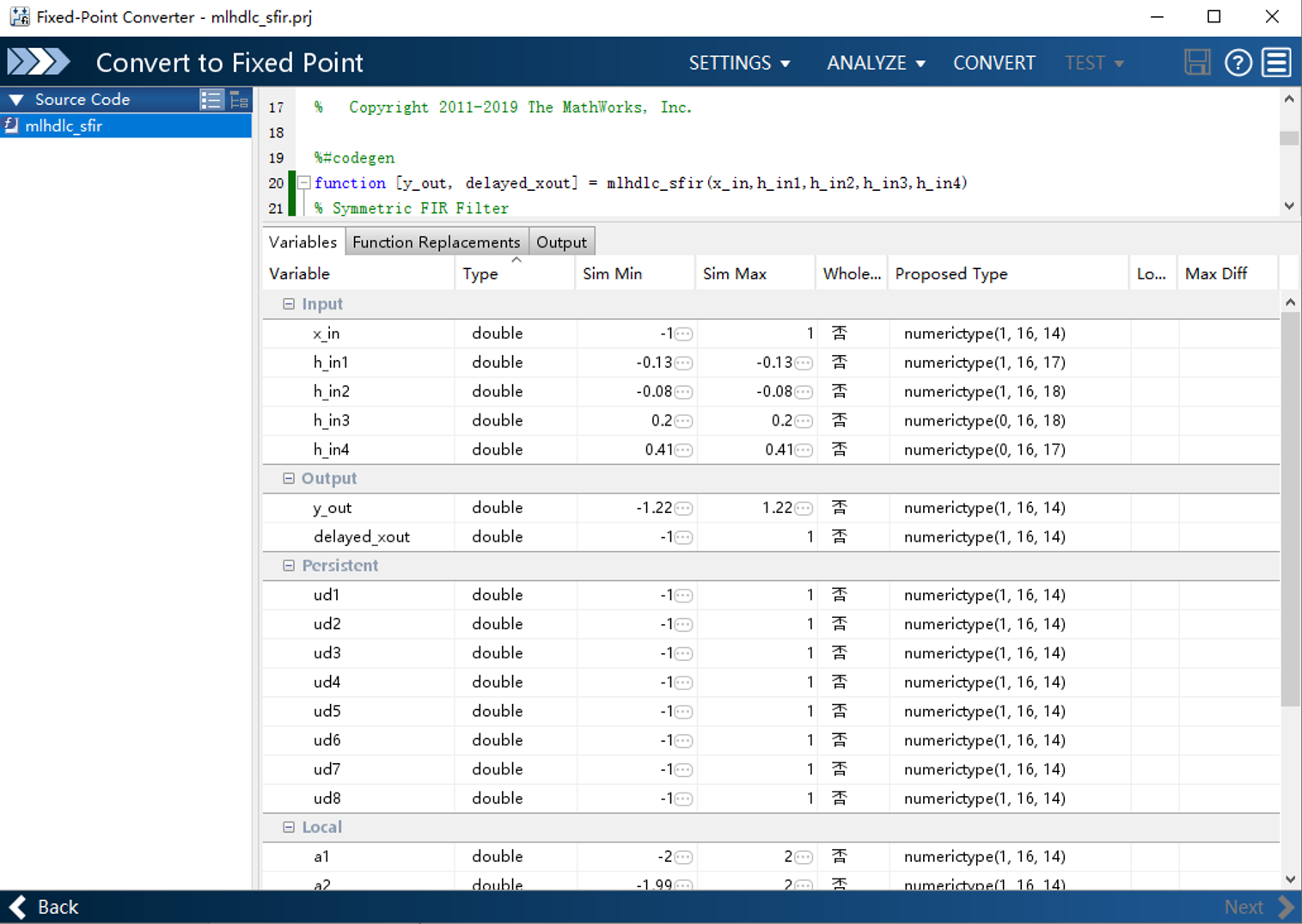
Task: Toggle whole number setting for y_out
Action: click(840, 507)
